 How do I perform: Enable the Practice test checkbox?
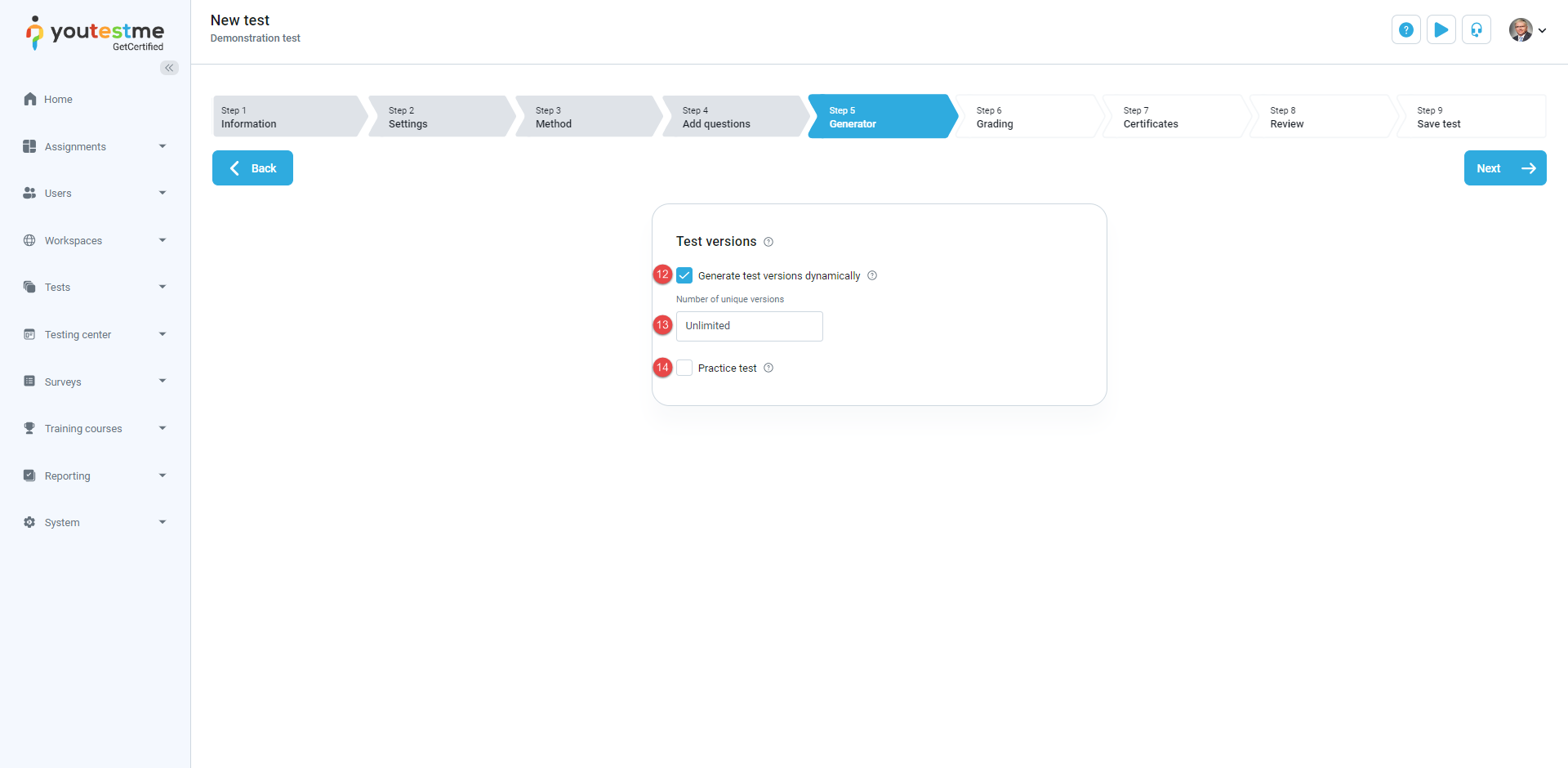(684, 368)
